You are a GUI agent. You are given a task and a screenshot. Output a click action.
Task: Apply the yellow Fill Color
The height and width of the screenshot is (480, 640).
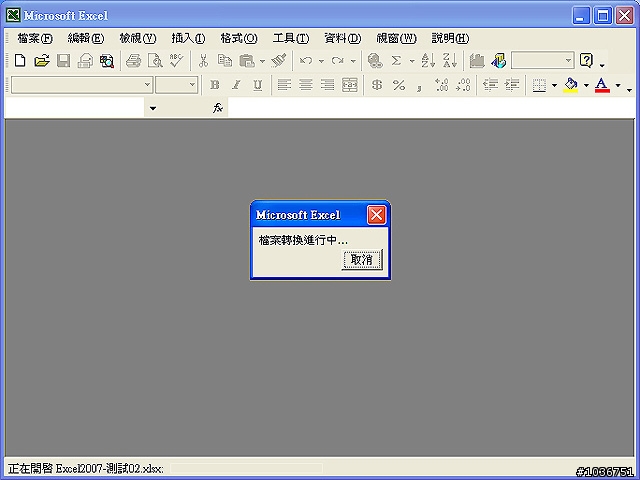tap(571, 85)
